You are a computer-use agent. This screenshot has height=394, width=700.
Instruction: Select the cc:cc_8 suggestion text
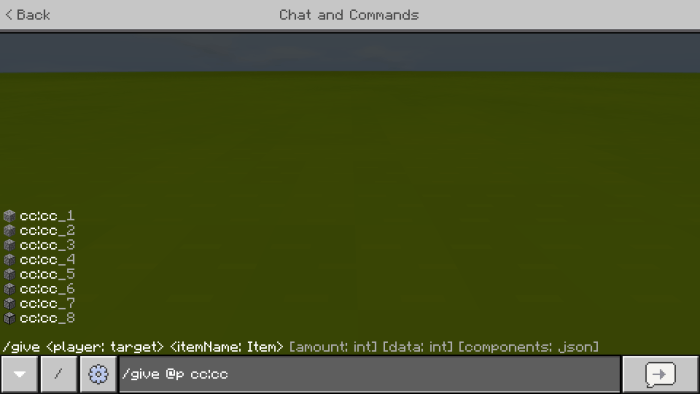coord(47,319)
